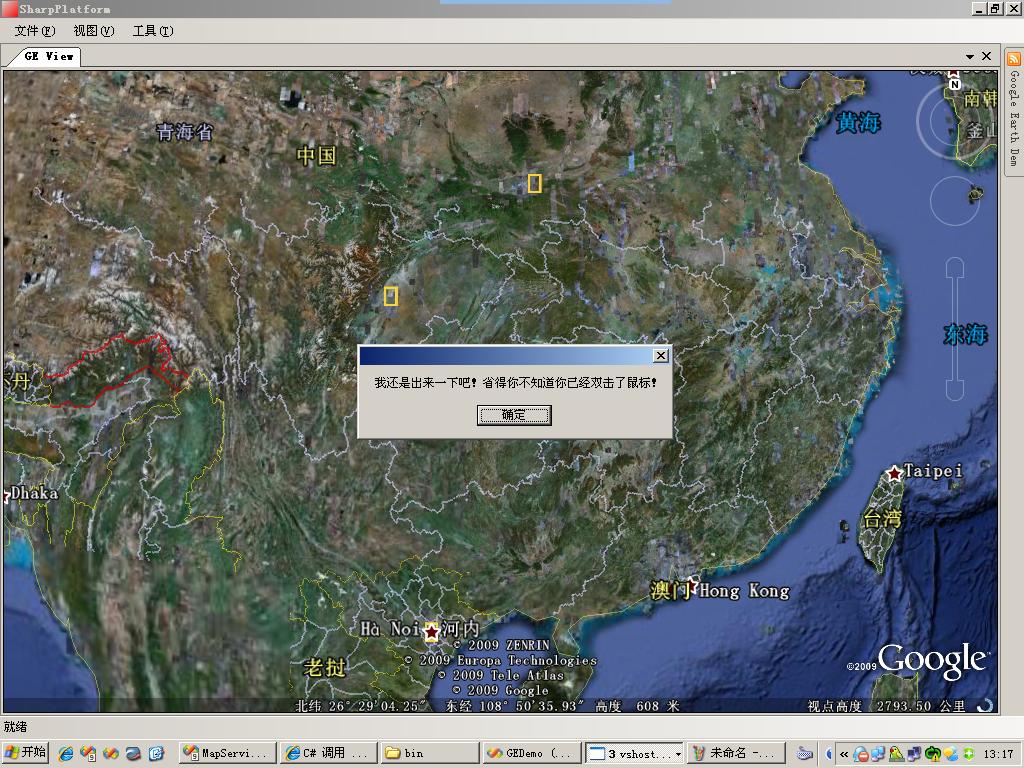
Task: Select the GE View tab
Action: pos(48,56)
